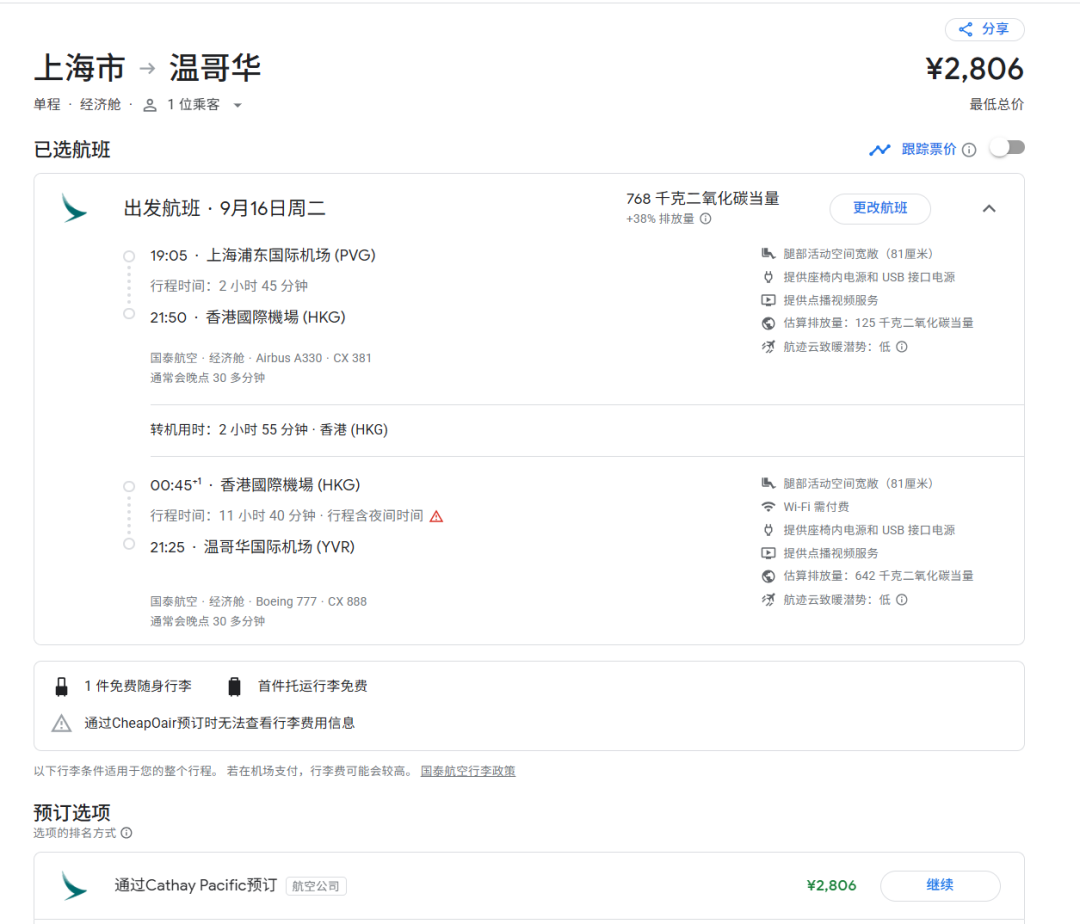Click the 通过Cathay Pacific预订 booking option
Screen dimensions: 1080x924
(x=195, y=885)
